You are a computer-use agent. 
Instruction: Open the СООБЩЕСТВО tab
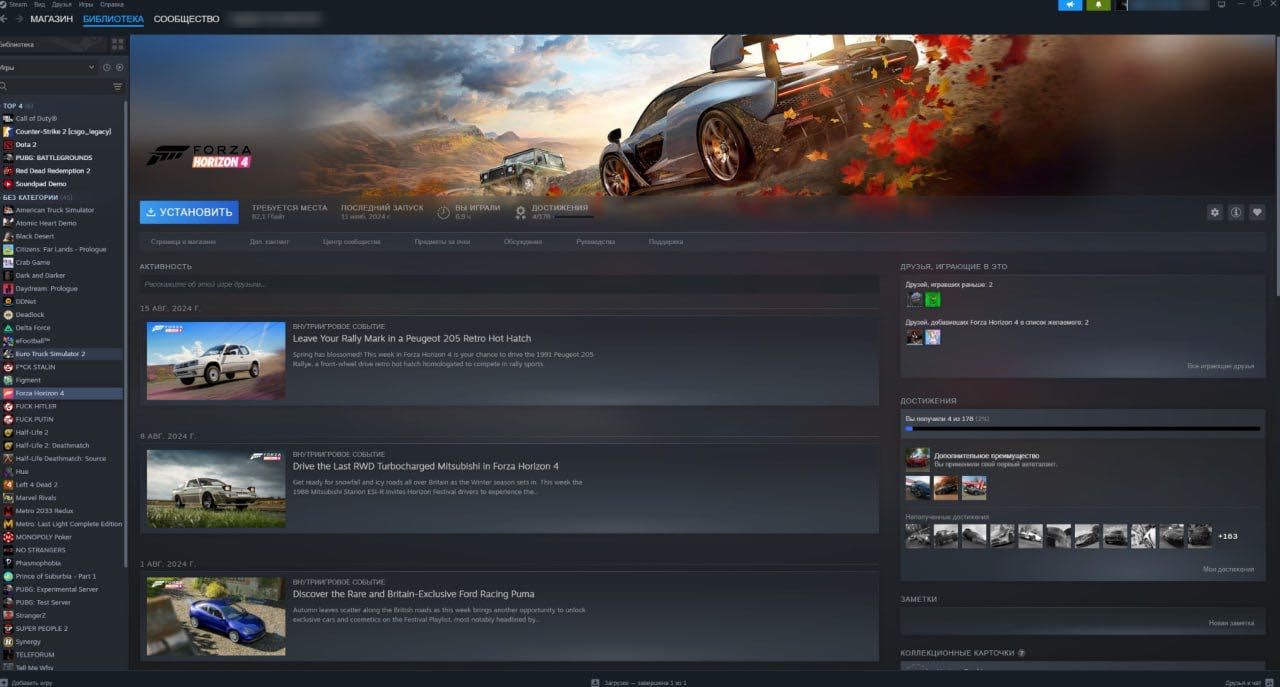186,19
